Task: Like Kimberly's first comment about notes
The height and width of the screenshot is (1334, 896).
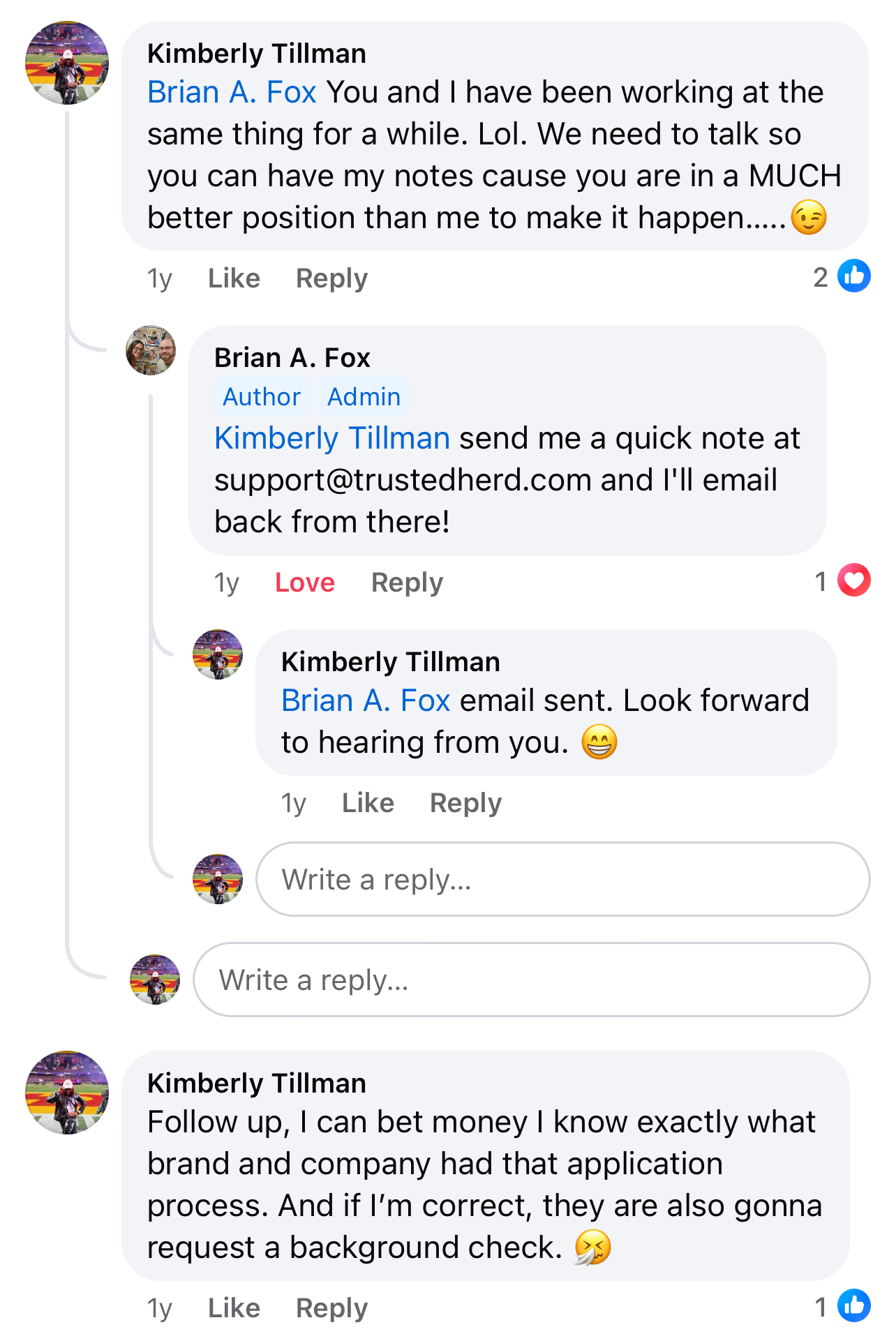Action: pyautogui.click(x=234, y=278)
